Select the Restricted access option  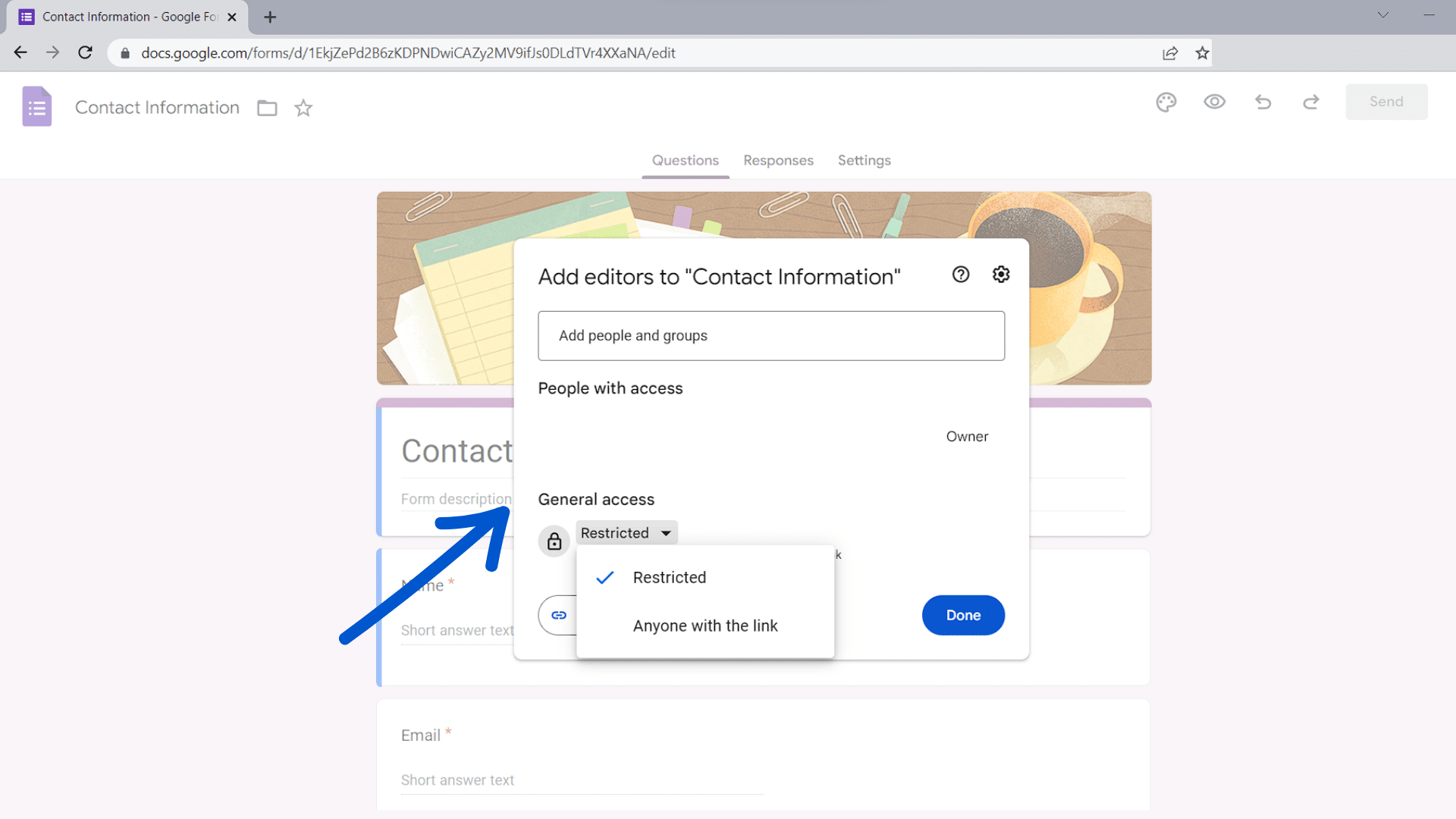[x=669, y=577]
